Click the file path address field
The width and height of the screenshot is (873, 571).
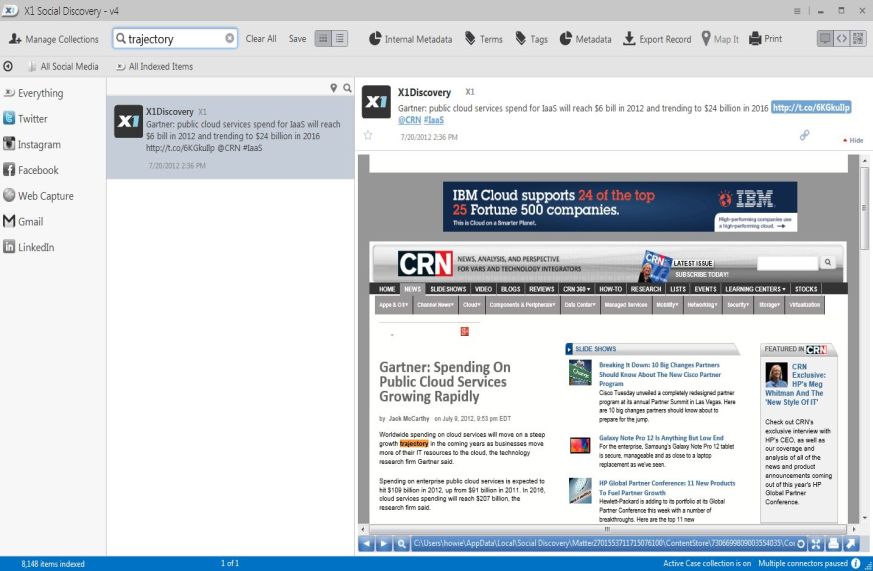point(604,544)
